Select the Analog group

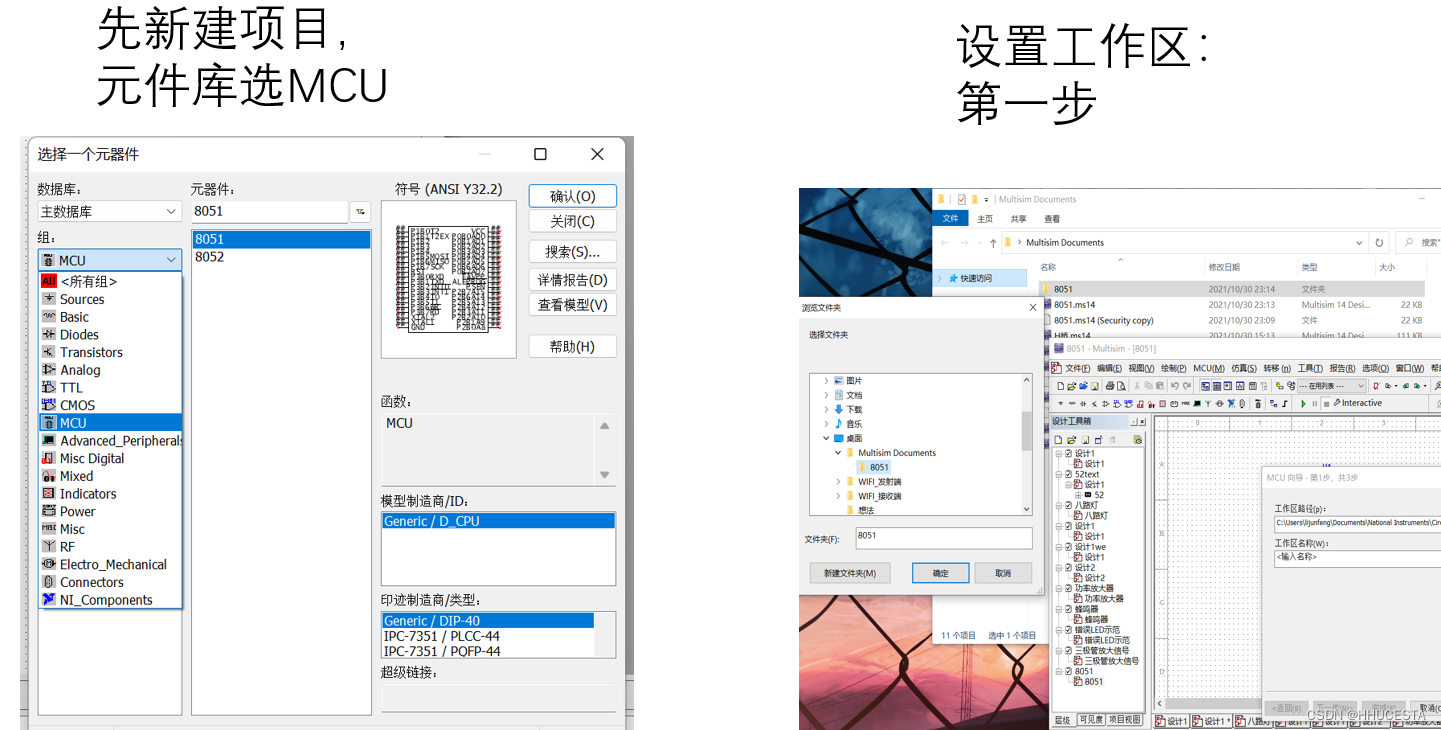click(x=110, y=370)
